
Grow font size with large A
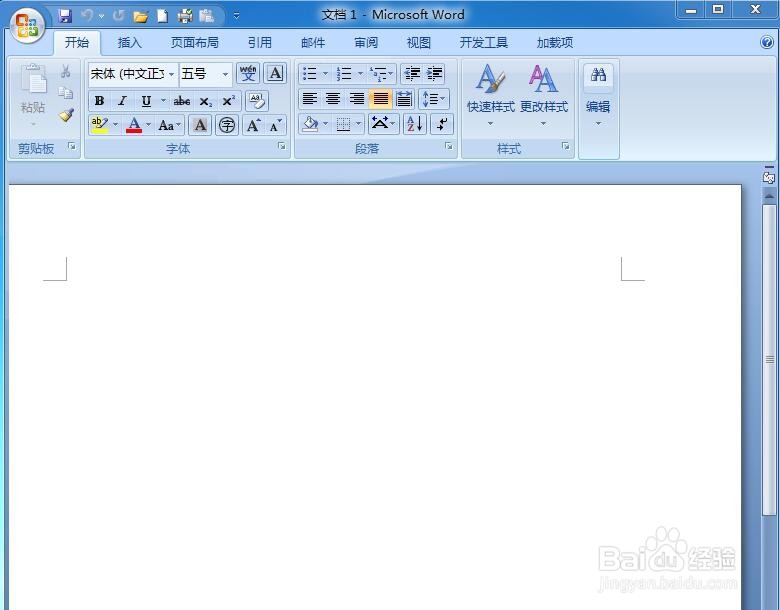point(253,125)
